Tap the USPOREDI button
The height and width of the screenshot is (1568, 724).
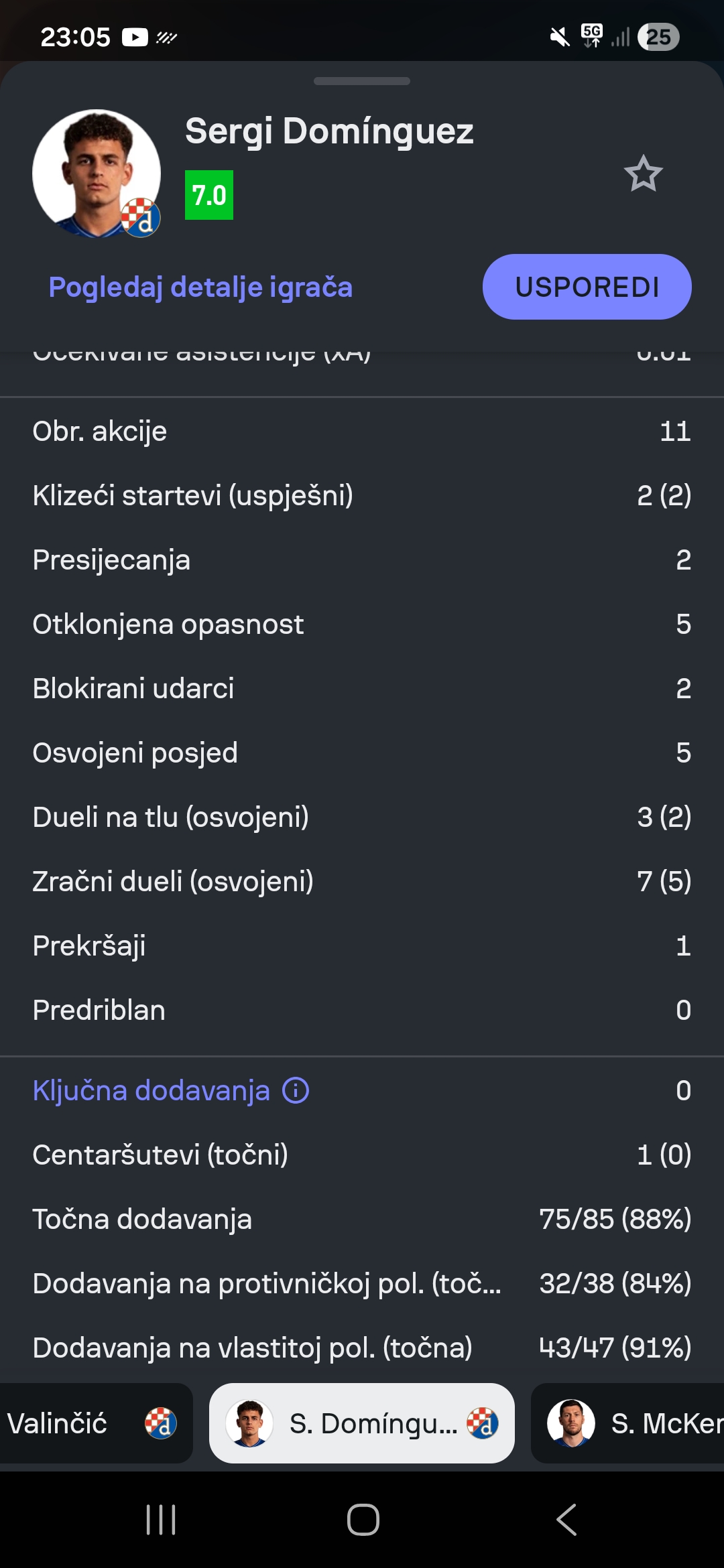click(587, 287)
